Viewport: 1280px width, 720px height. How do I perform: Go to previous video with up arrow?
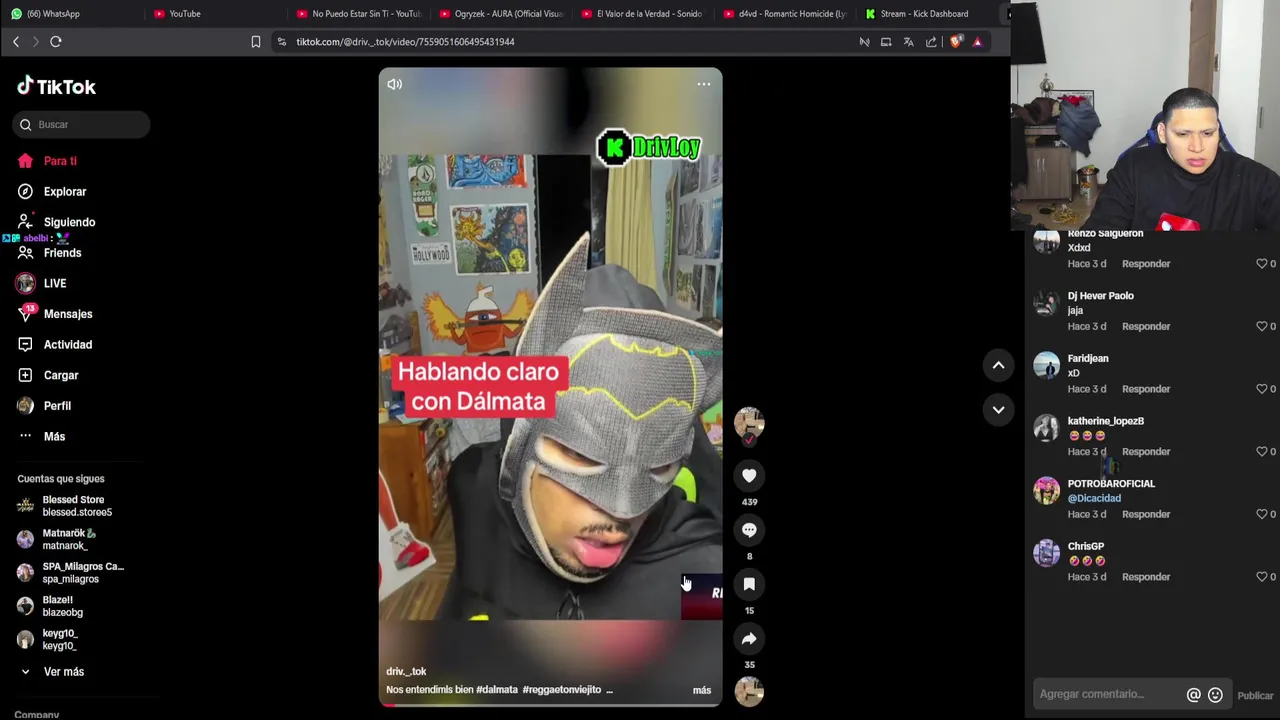pos(998,366)
